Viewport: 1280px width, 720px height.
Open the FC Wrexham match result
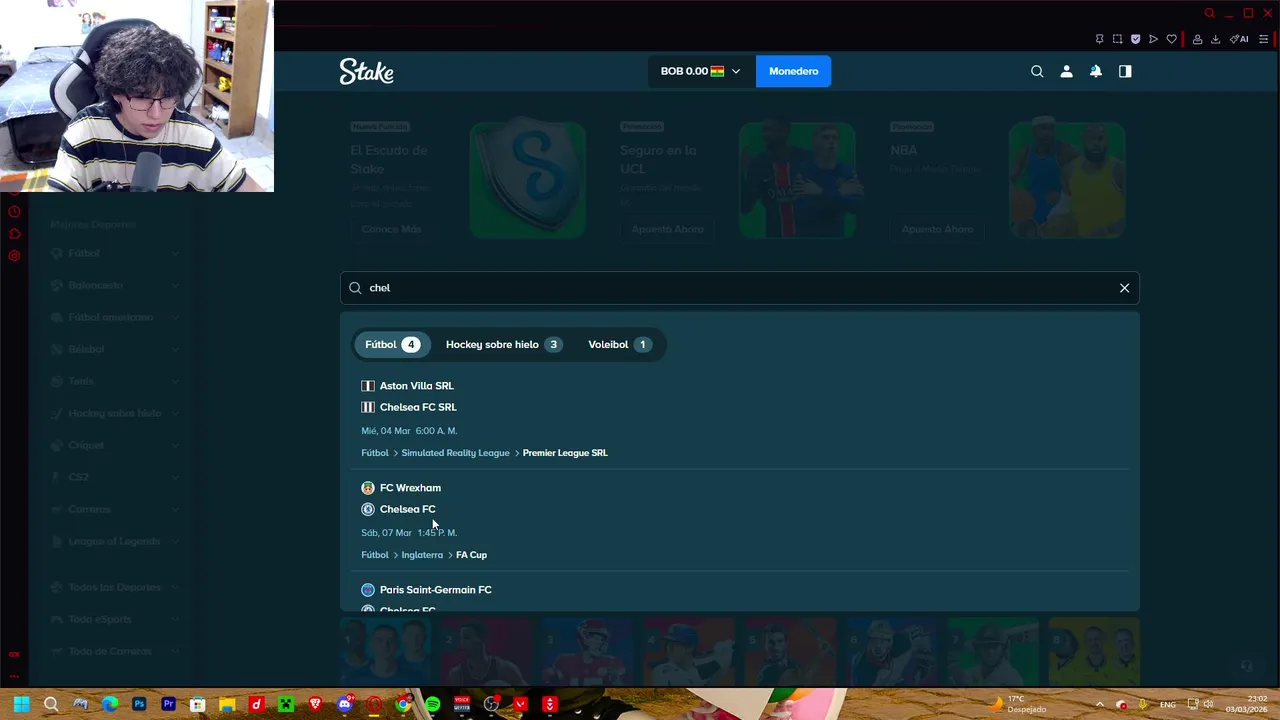[410, 488]
